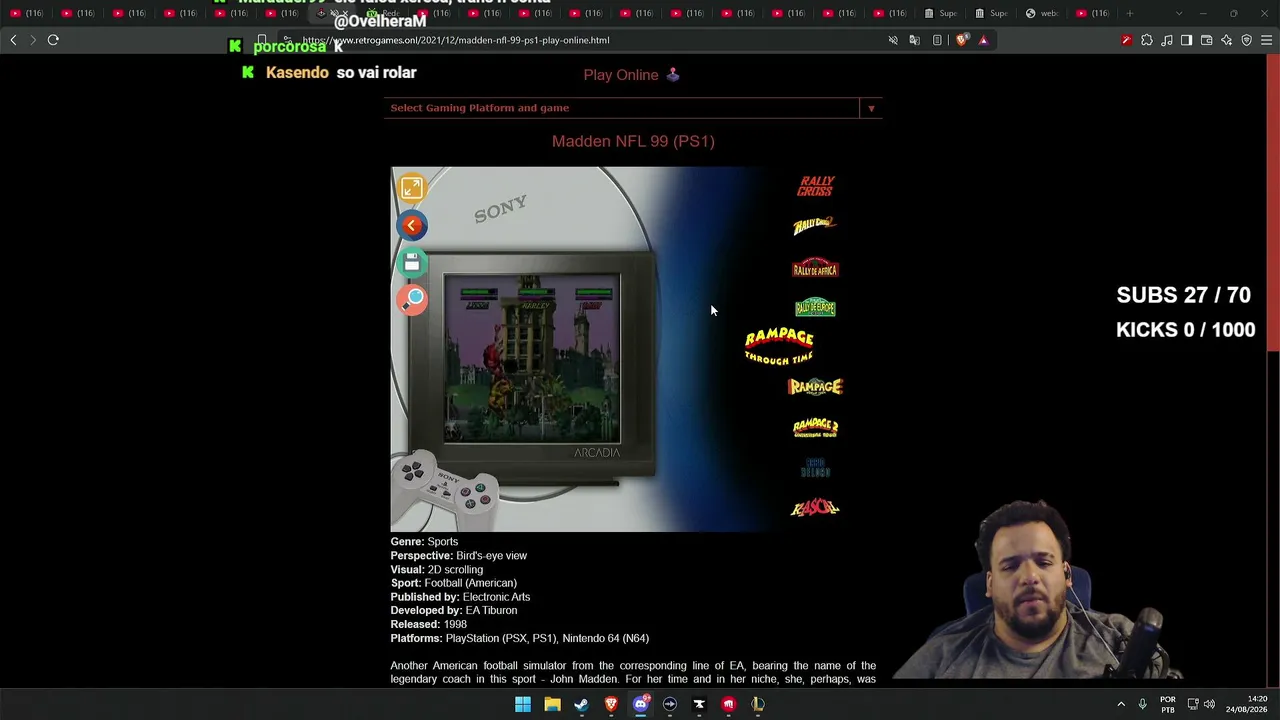This screenshot has width=1280, height=720.
Task: Open the clock showing 14:20
Action: click(1246, 704)
